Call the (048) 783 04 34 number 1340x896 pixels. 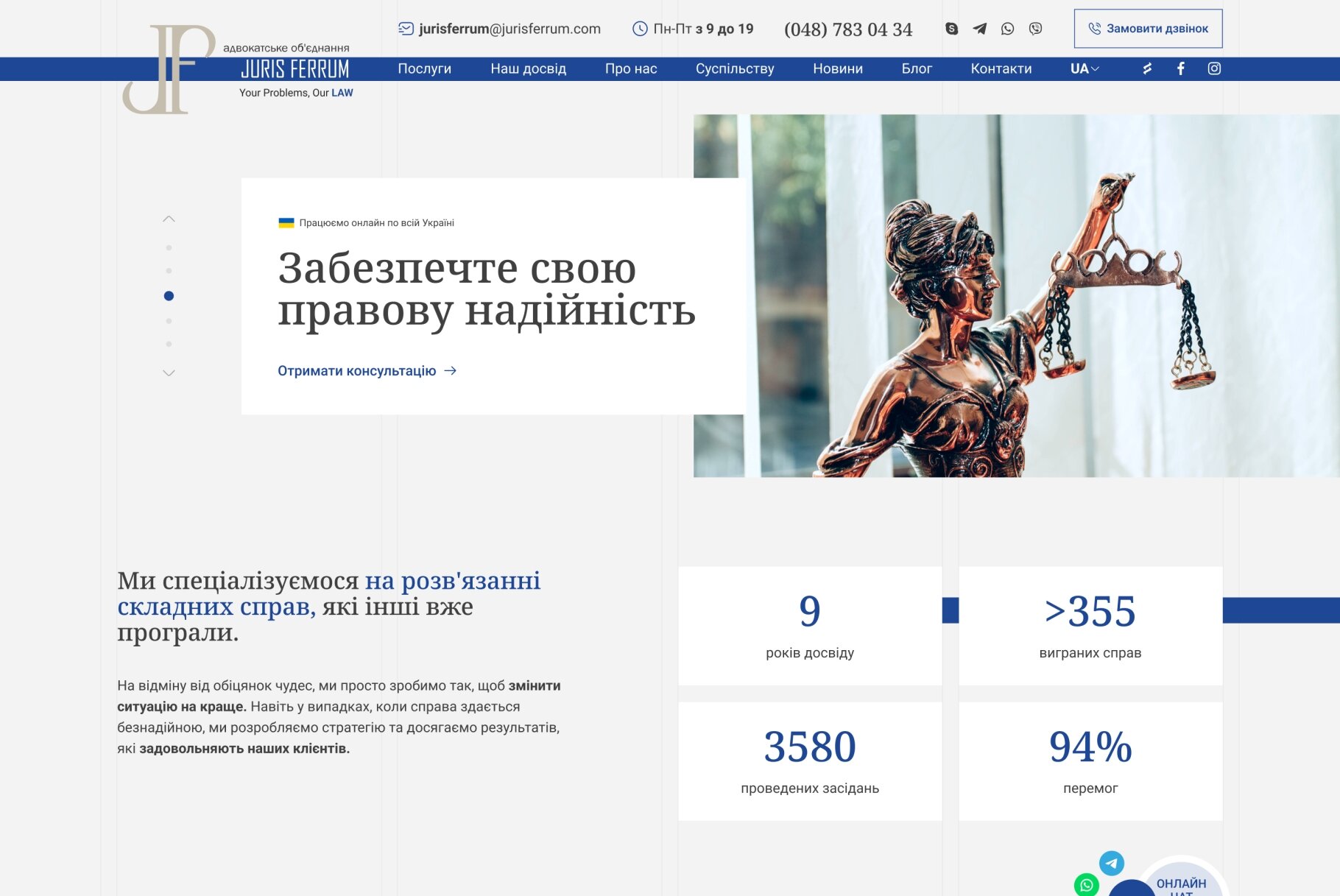848,29
